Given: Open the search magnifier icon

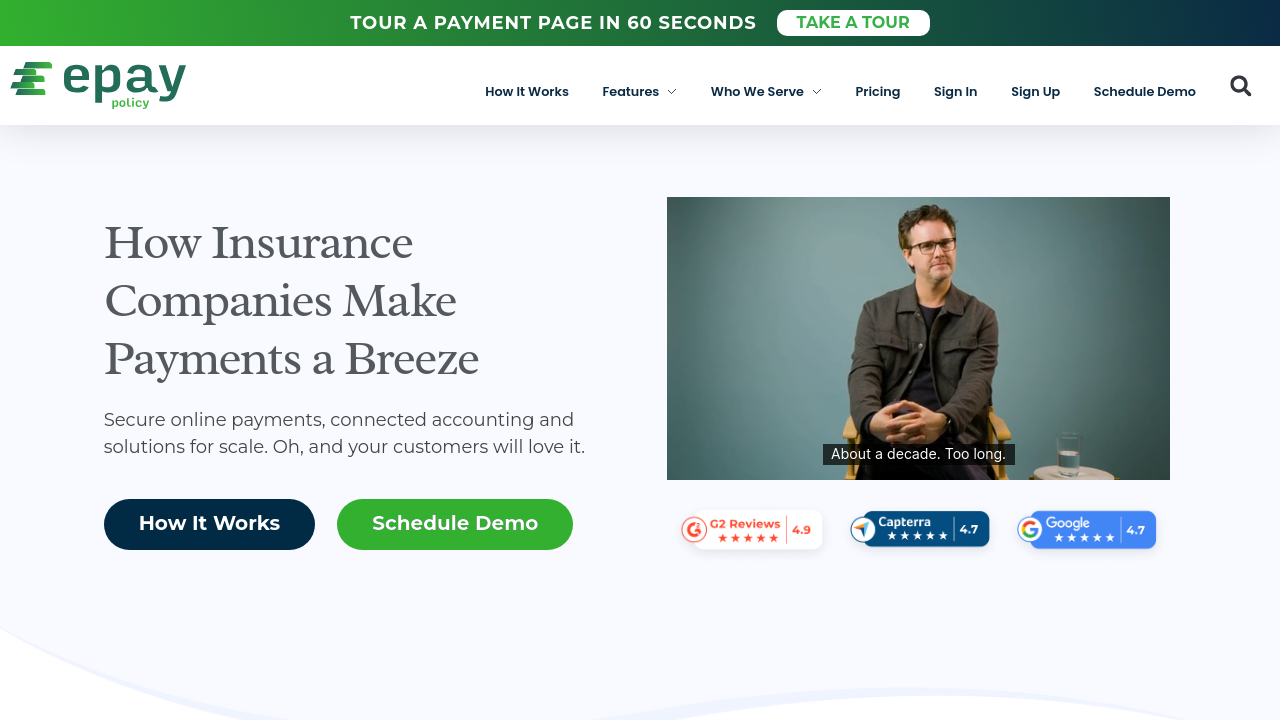Looking at the screenshot, I should pyautogui.click(x=1240, y=86).
